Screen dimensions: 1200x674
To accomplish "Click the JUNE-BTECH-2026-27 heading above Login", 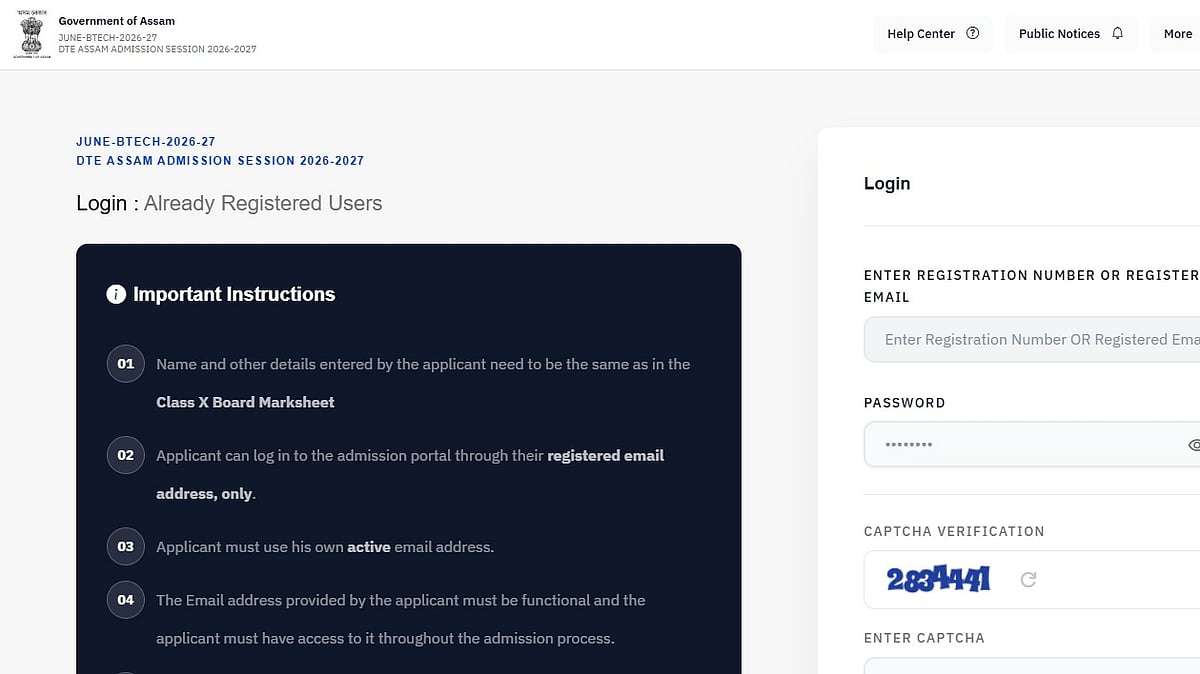I will point(146,142).
